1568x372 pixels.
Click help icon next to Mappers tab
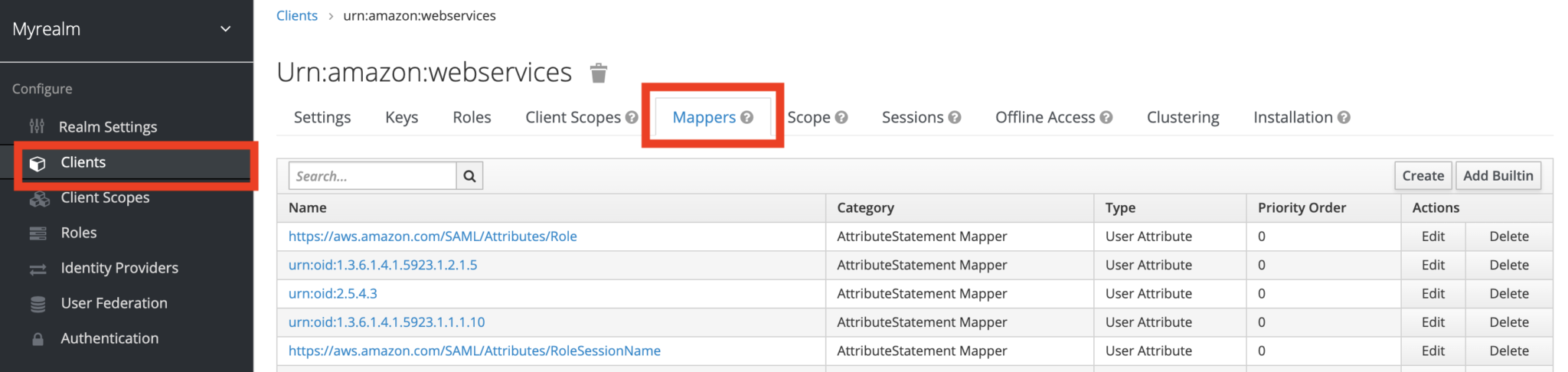pos(746,117)
